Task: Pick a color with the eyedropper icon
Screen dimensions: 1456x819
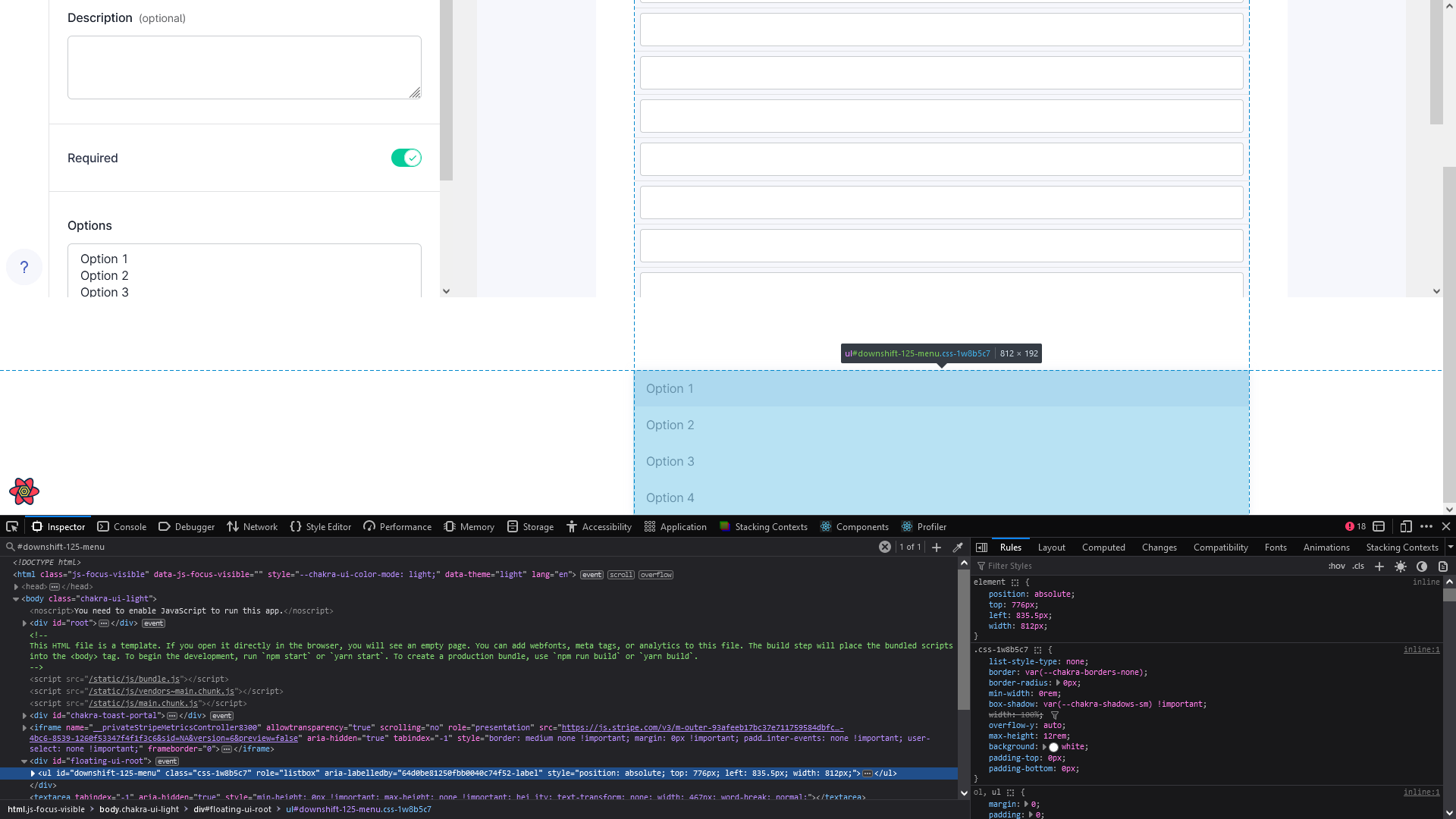Action: tap(958, 547)
